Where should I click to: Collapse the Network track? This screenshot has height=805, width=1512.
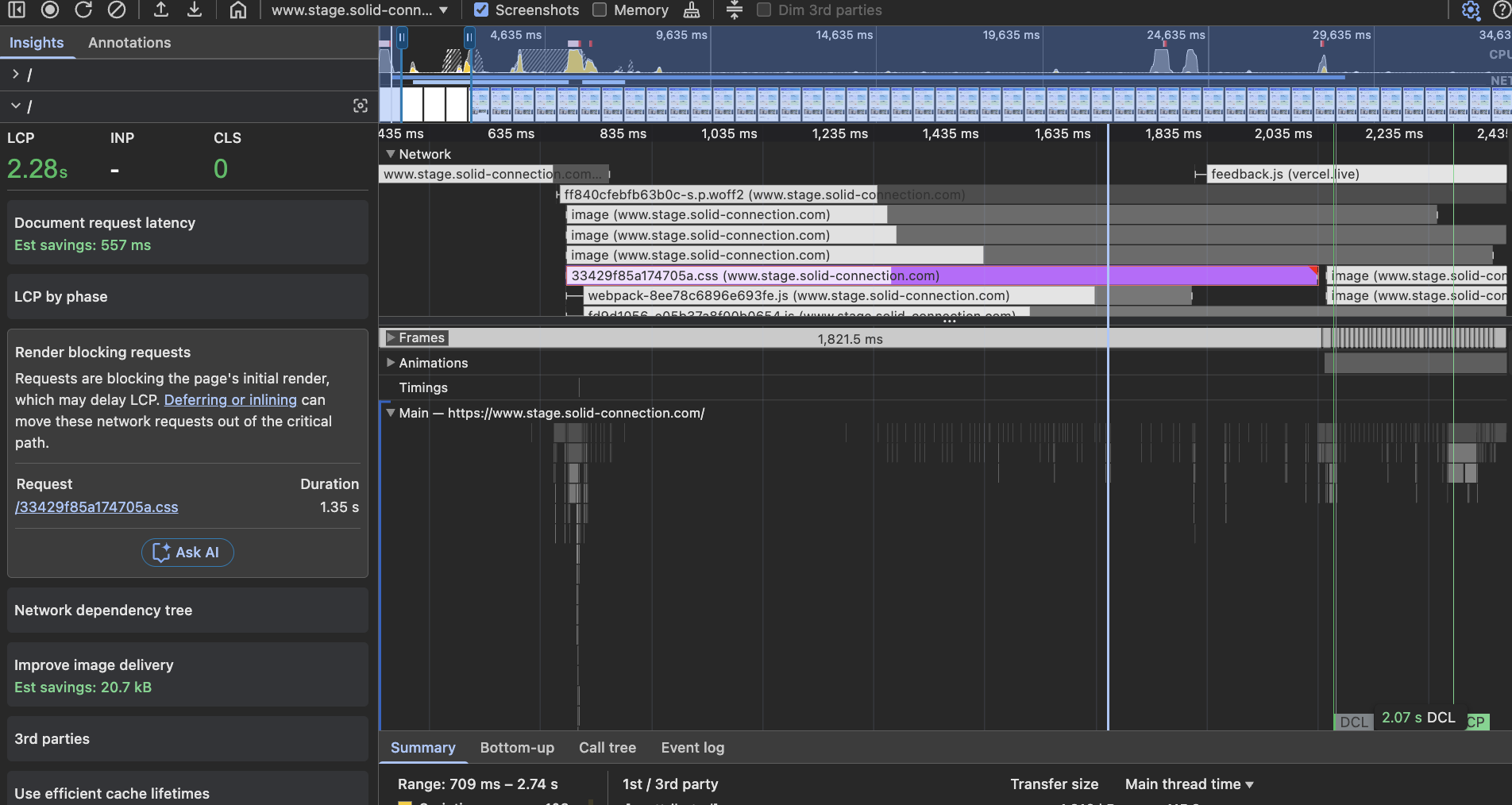391,154
